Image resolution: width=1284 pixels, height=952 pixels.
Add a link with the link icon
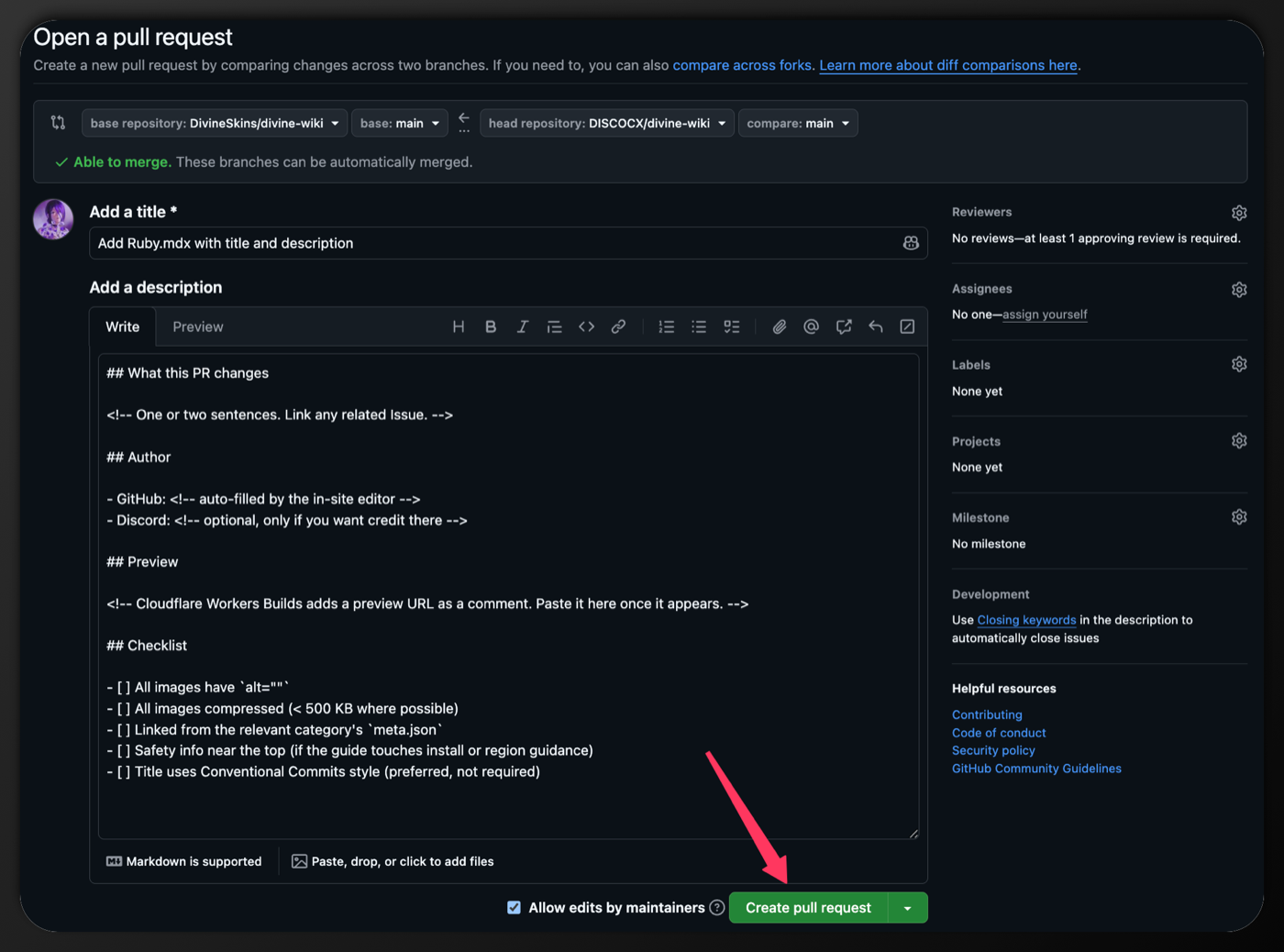click(x=618, y=327)
